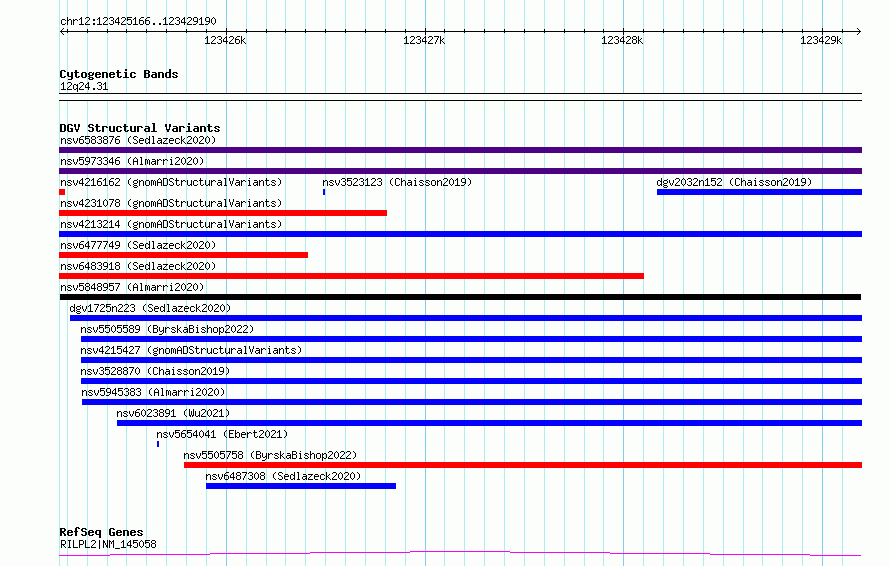Click the blue bar of nsv6487308
The width and height of the screenshot is (890, 566).
tap(301, 486)
